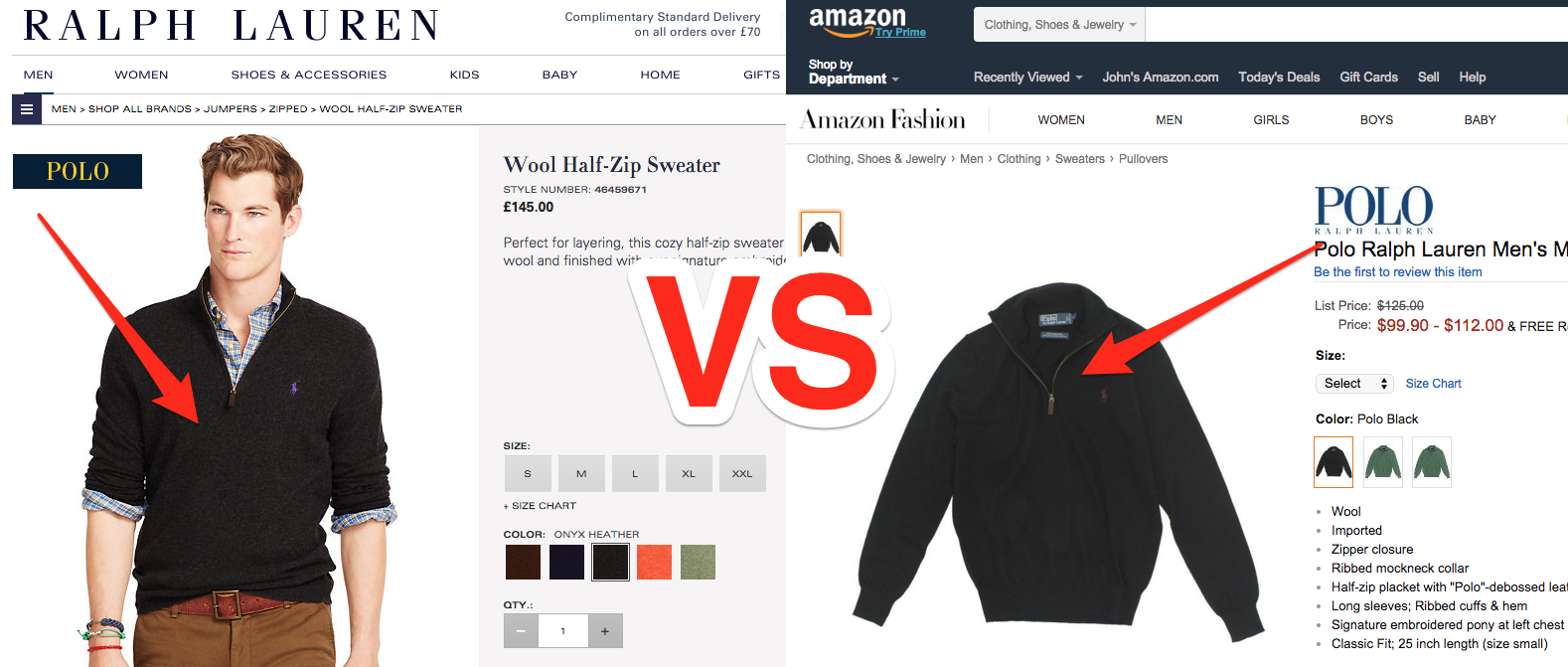Click the Amazon Fashion logo
Image resolution: width=1568 pixels, height=667 pixels.
pos(883,120)
